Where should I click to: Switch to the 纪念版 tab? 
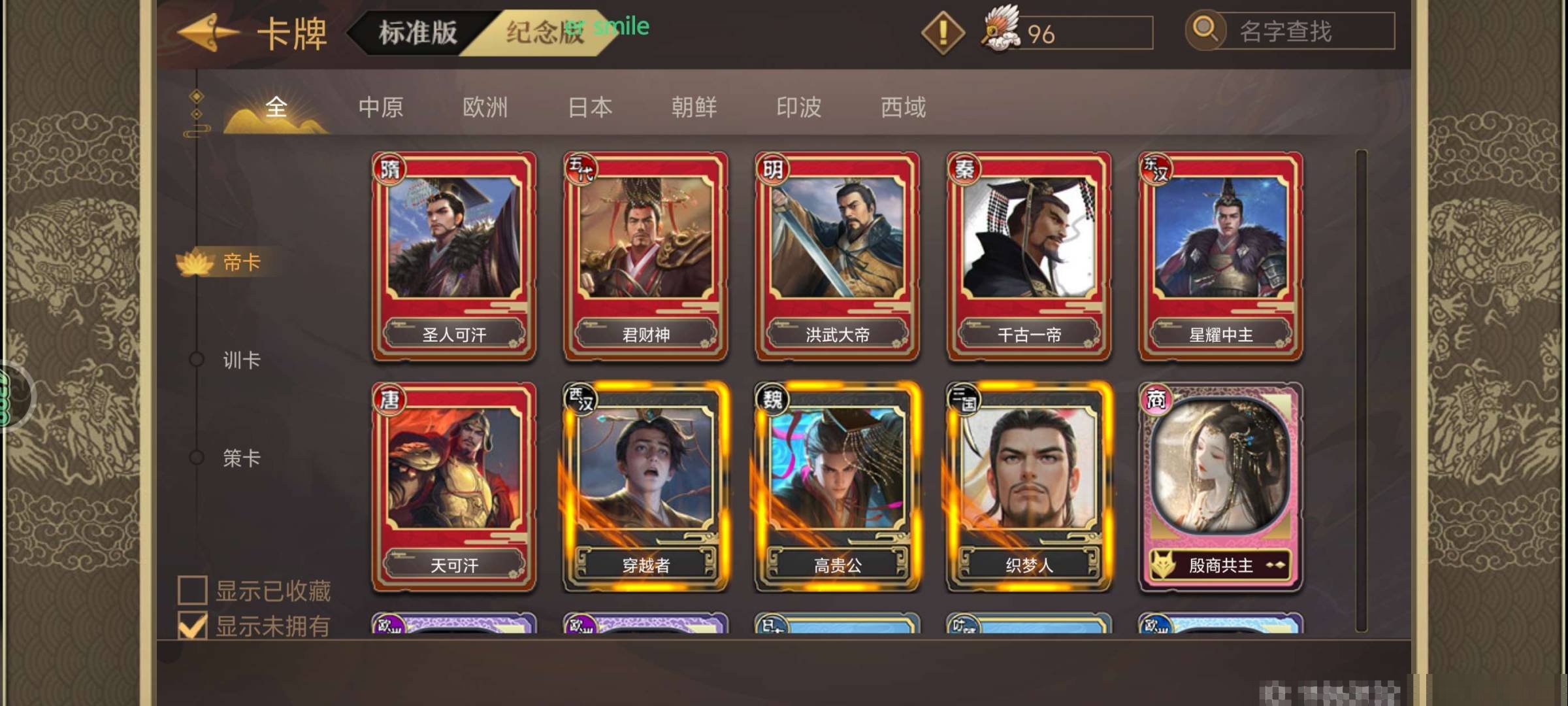tap(544, 33)
